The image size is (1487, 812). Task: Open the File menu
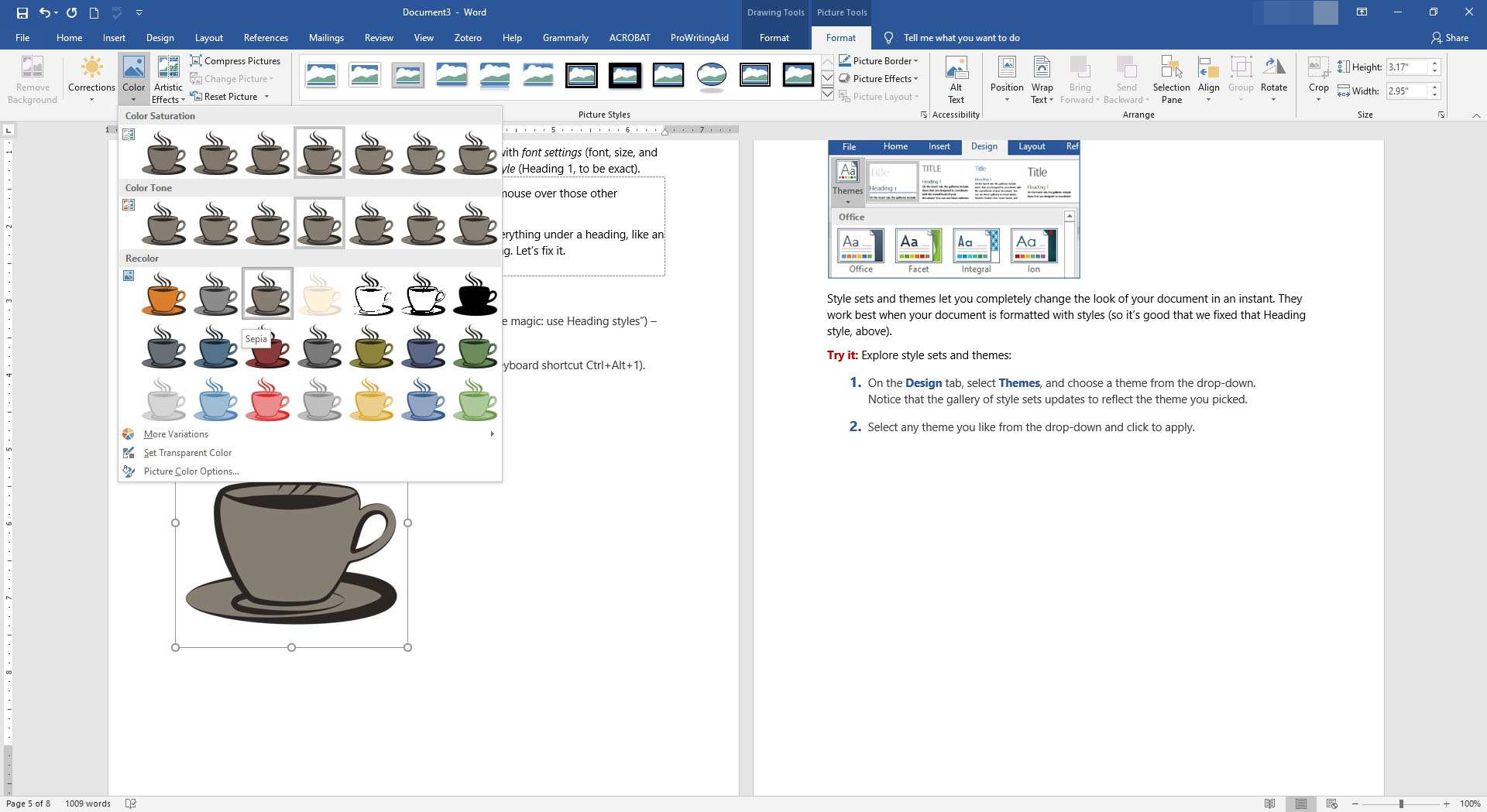click(22, 38)
